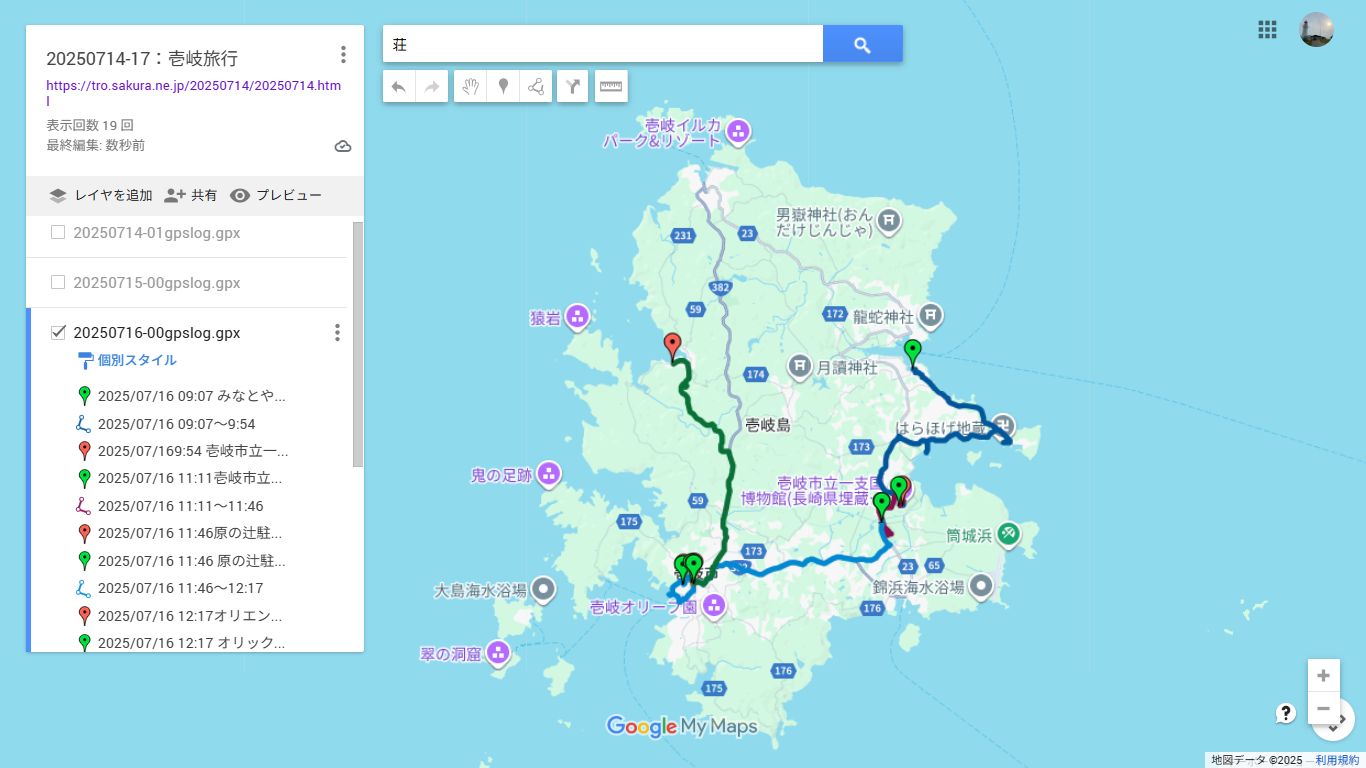Click the zoom in plus button
The height and width of the screenshot is (768, 1366).
(x=1323, y=675)
